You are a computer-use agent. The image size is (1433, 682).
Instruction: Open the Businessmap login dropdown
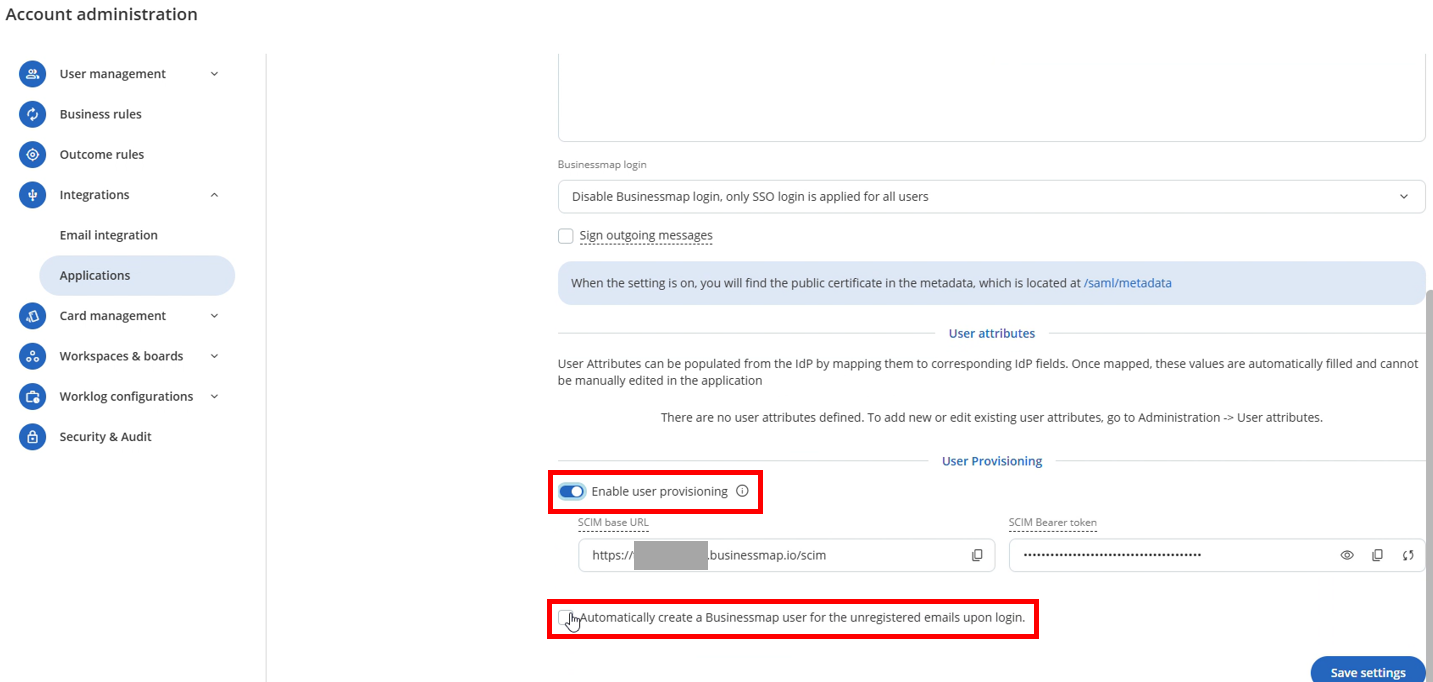point(991,197)
